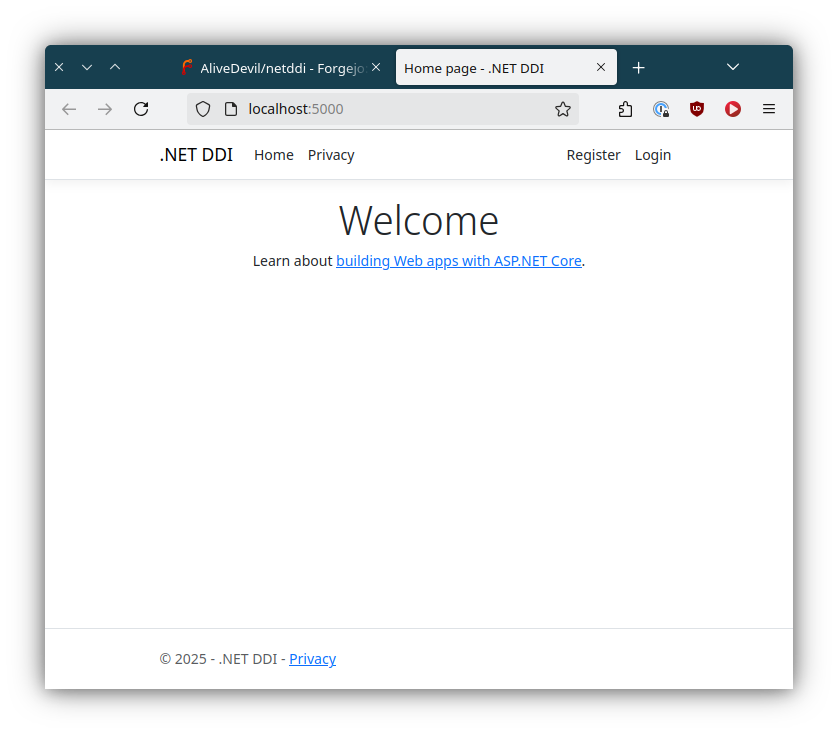This screenshot has height=734, width=838.
Task: Follow building Web apps with ASP.NET Core link
Action: 459,261
